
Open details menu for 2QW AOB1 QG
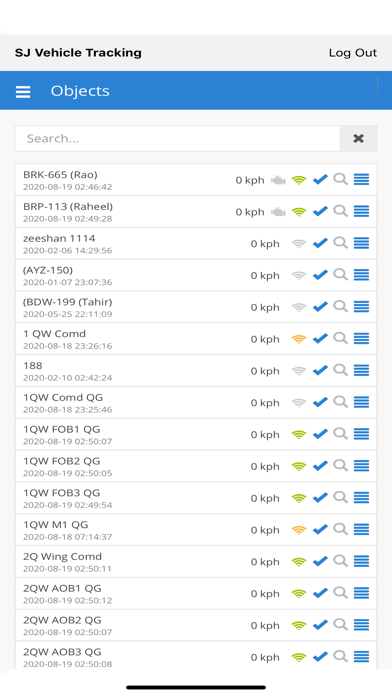(361, 593)
